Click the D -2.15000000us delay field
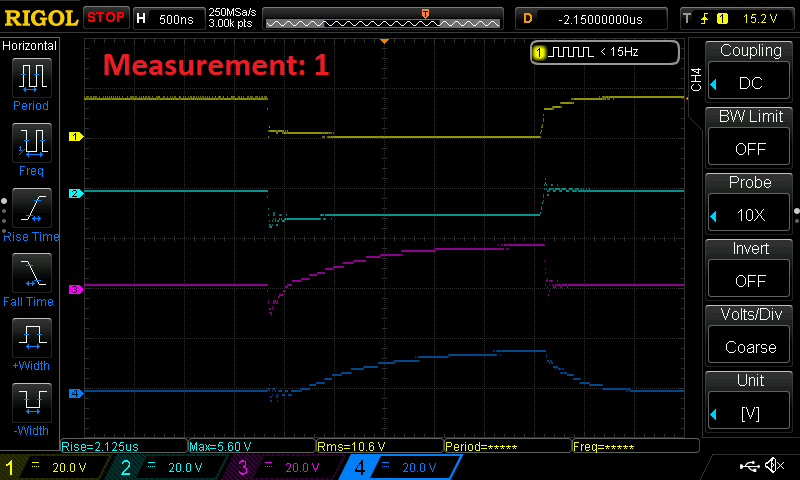The image size is (800, 480). tap(591, 19)
